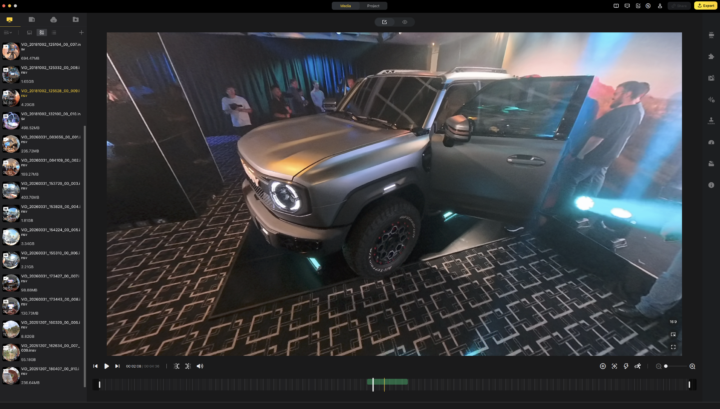Click the monitor icon in top-right title bar
Screen dimensions: 720x409
coord(627,6)
